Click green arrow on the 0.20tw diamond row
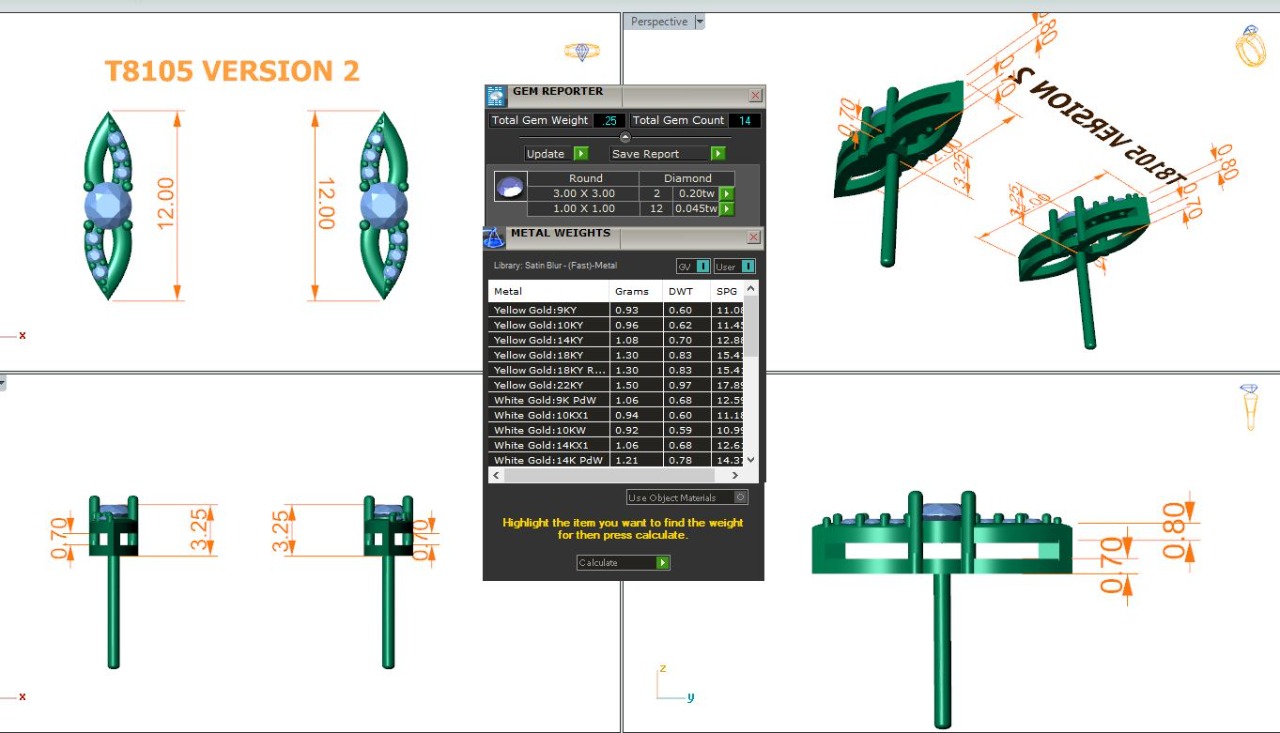This screenshot has height=733, width=1280. [x=727, y=194]
